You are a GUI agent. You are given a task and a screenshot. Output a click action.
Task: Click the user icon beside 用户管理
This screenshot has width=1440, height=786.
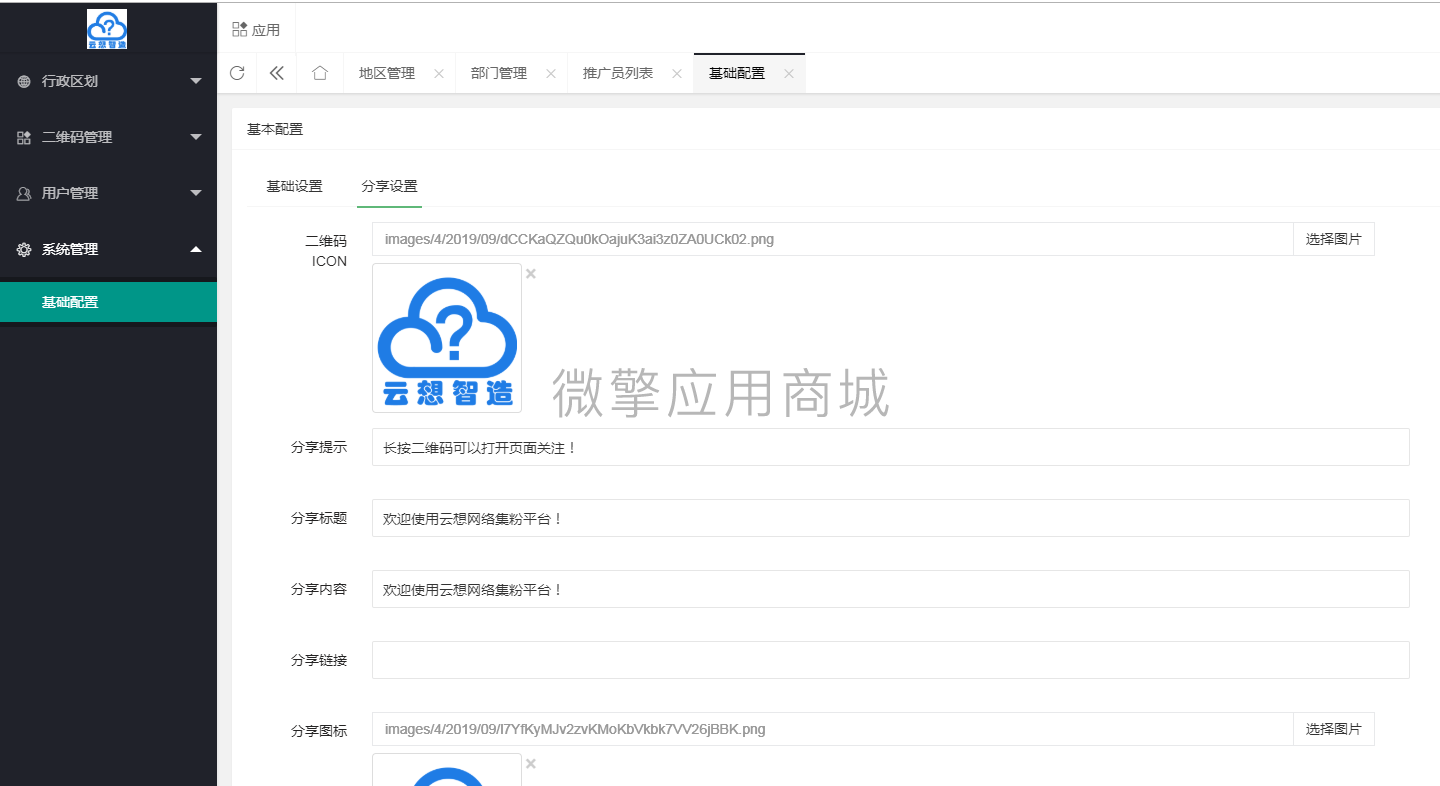point(24,194)
